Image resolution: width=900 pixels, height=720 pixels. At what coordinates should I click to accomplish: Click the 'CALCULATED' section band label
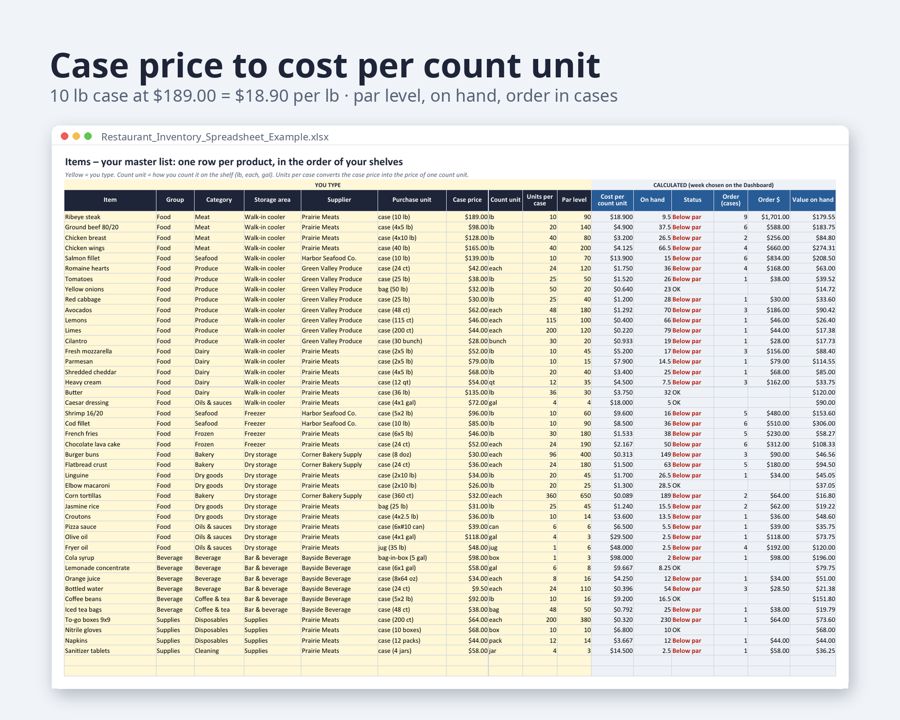pyautogui.click(x=713, y=185)
